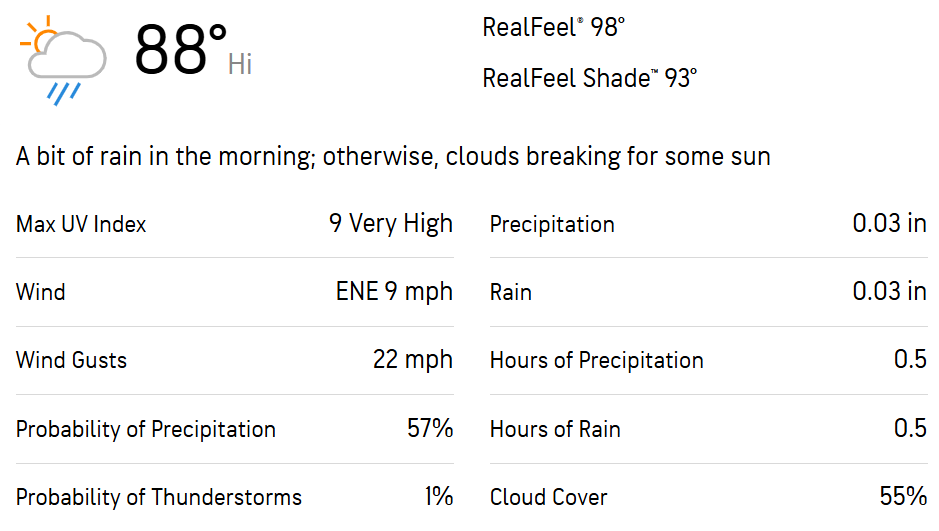Select the Rain row label
This screenshot has width=939, height=531.
point(510,292)
